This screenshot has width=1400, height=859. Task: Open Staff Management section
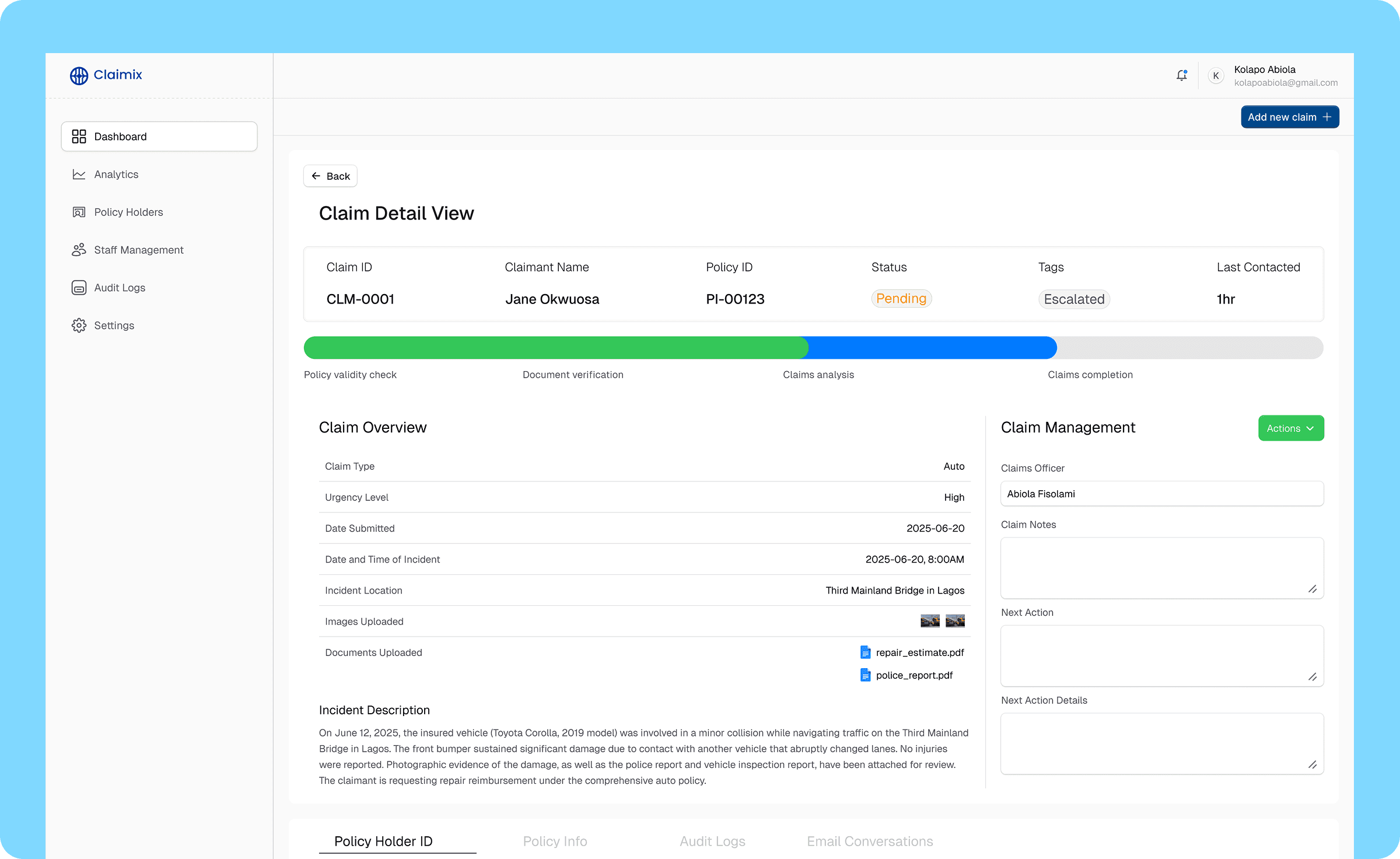click(138, 250)
